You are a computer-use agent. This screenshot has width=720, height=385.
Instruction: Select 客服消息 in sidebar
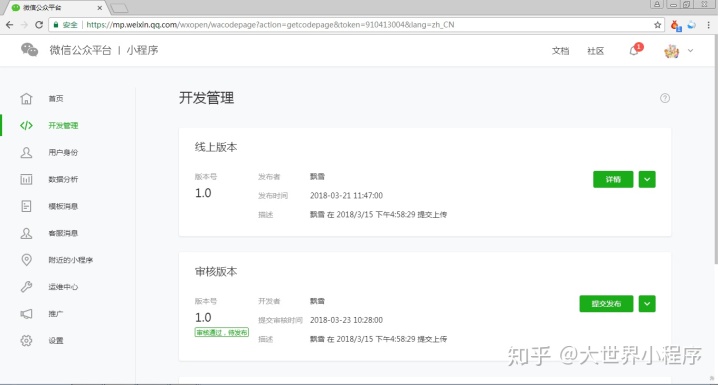63,233
